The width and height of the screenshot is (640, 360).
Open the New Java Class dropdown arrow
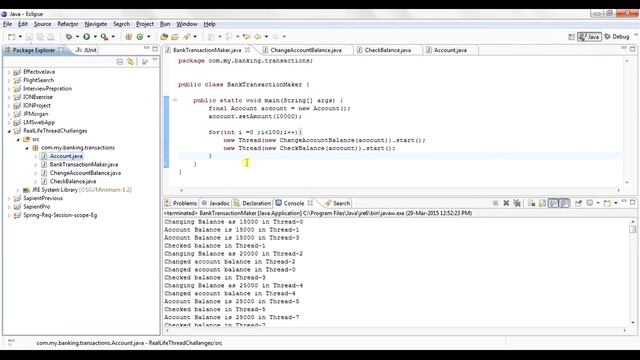tap(149, 37)
